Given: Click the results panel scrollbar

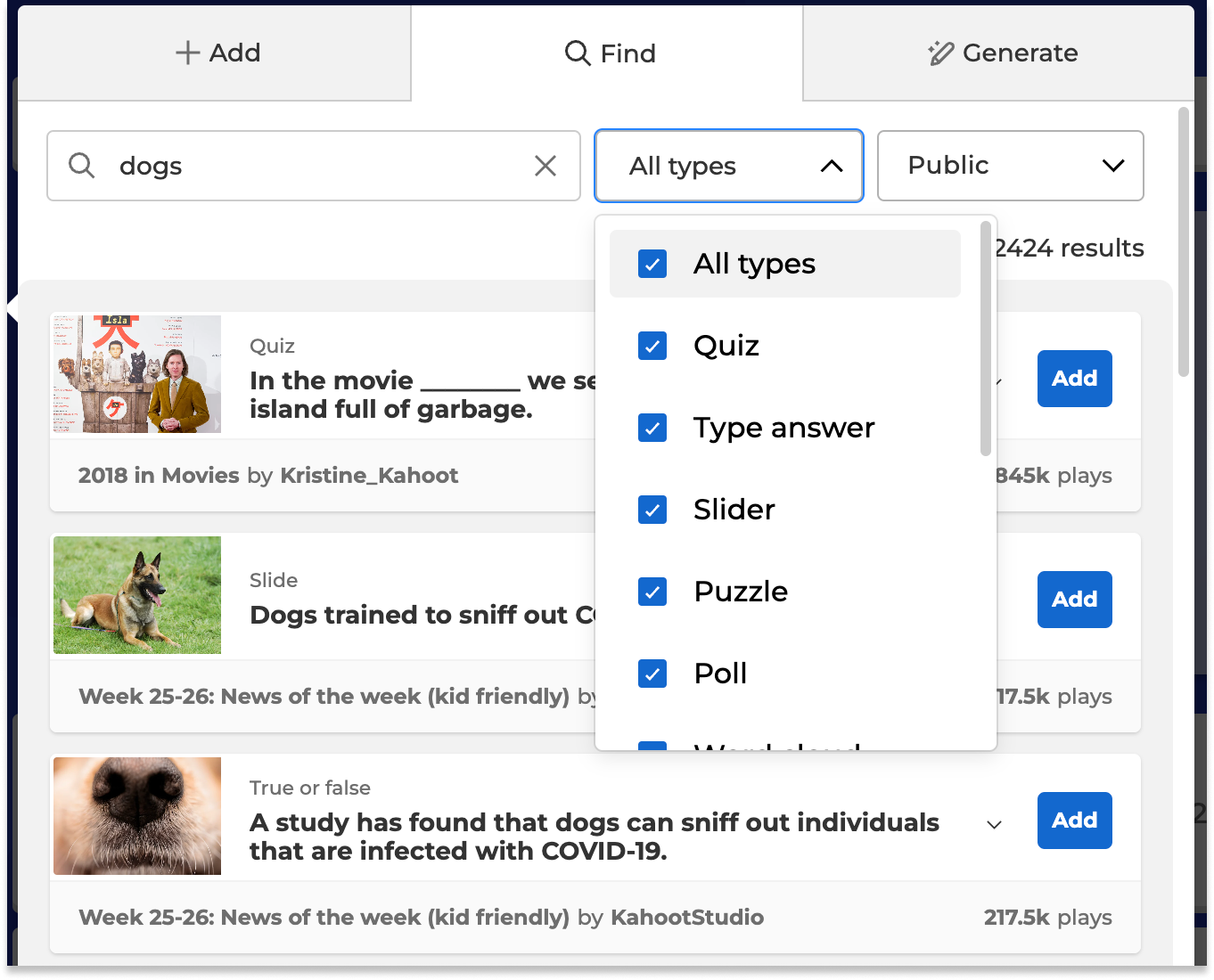Looking at the screenshot, I should (x=1184, y=242).
